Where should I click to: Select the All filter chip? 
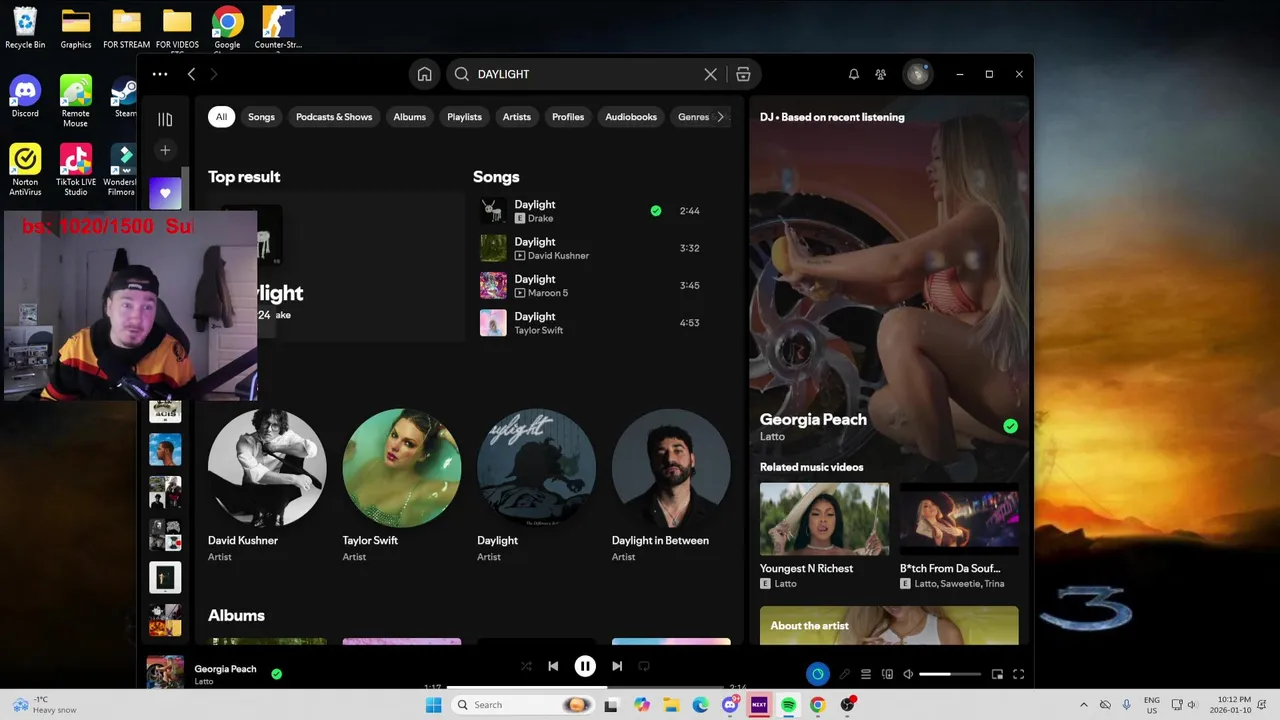(221, 117)
